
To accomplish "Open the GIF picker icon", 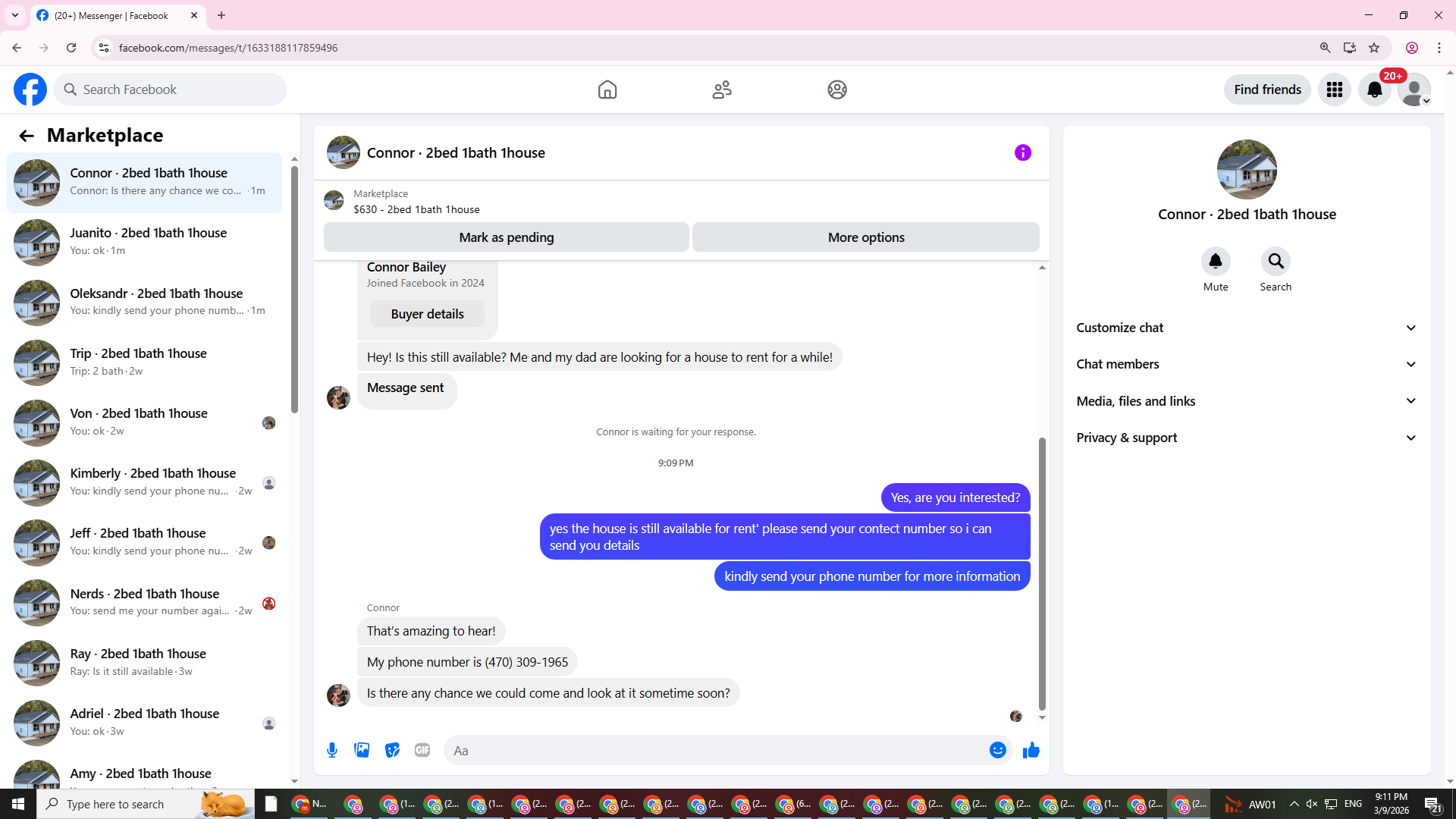I will [x=422, y=750].
